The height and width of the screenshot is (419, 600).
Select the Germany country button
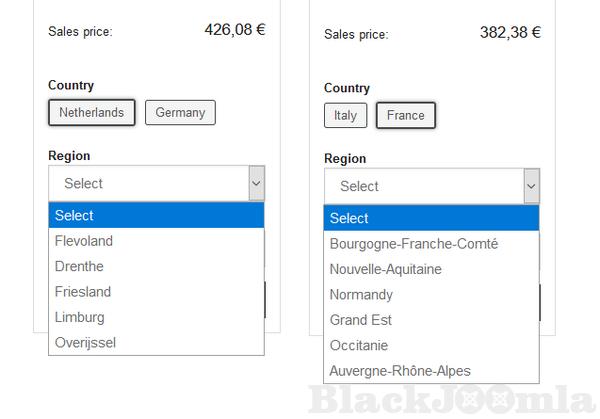[x=180, y=113]
